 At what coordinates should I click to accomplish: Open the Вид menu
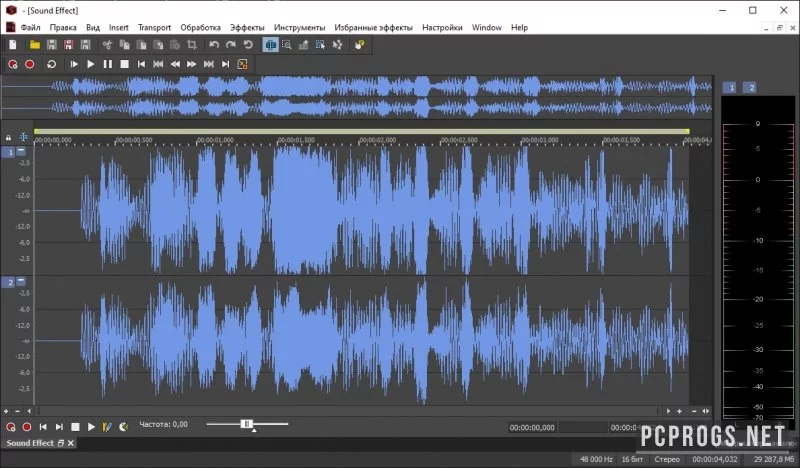(x=93, y=28)
